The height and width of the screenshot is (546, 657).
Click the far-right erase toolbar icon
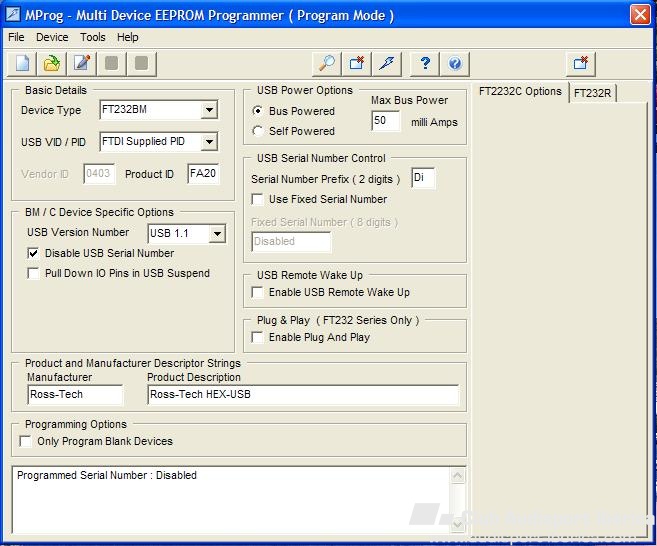[x=581, y=64]
